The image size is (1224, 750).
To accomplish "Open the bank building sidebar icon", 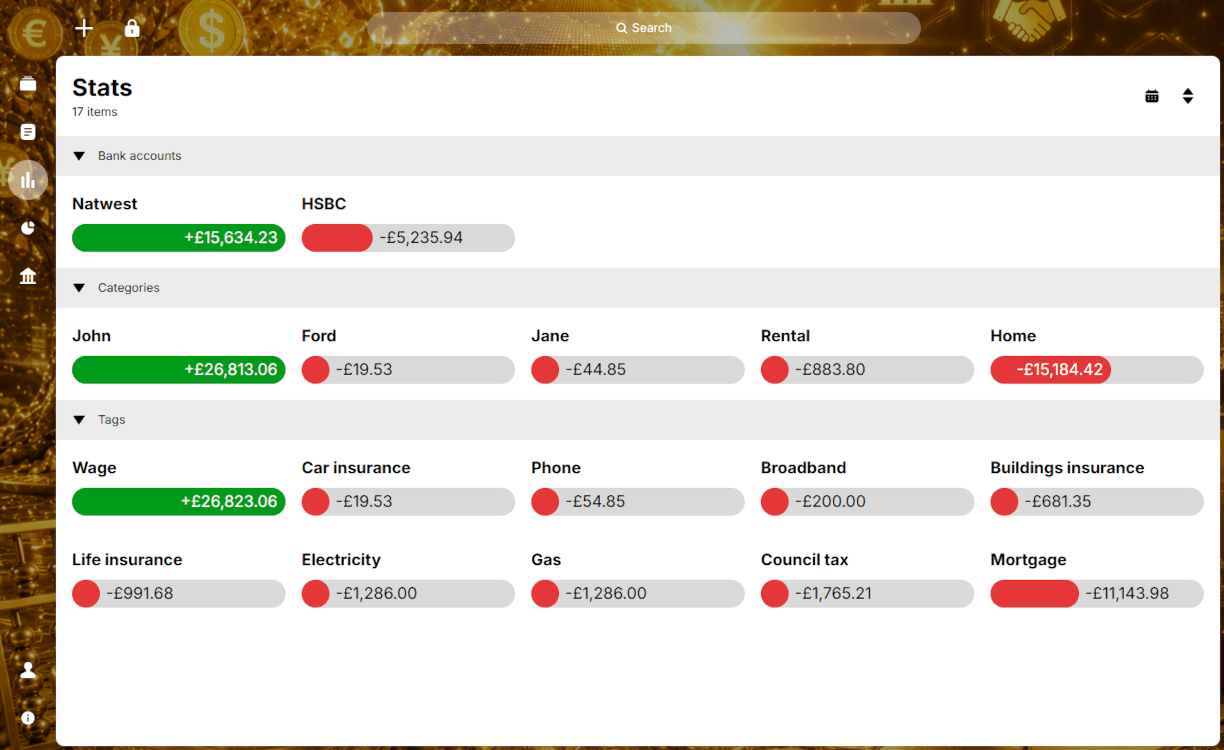I will tap(28, 276).
